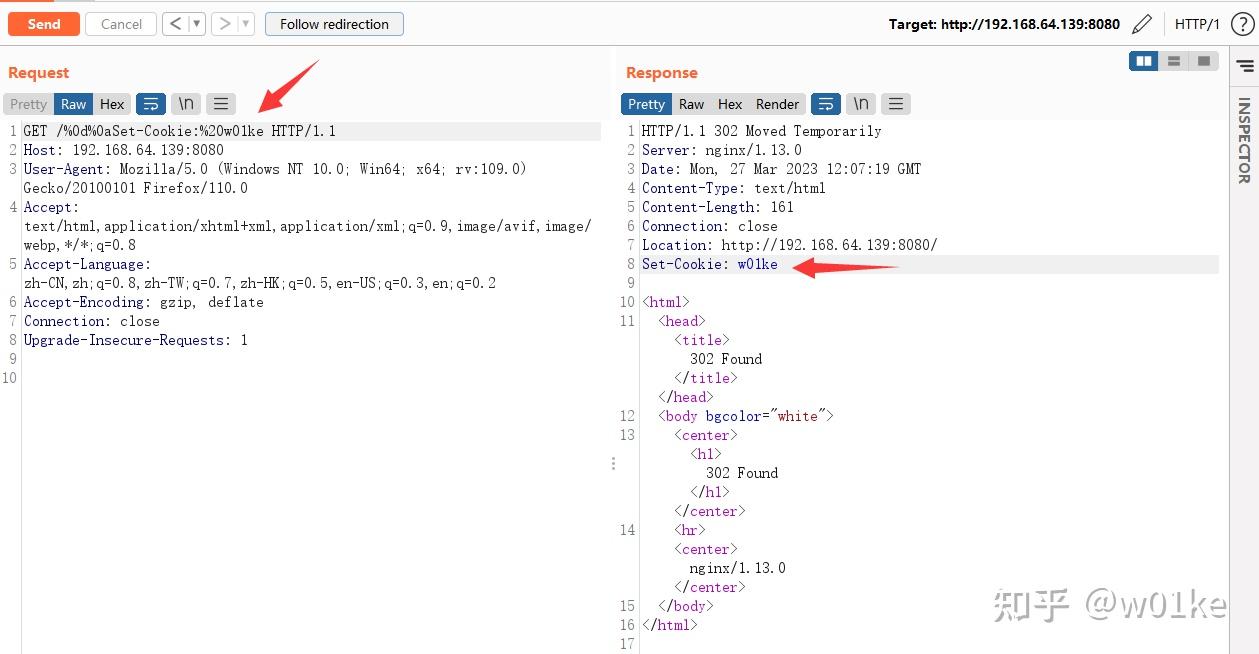1259x654 pixels.
Task: Expand the forward history dropdown arrow
Action: click(246, 24)
